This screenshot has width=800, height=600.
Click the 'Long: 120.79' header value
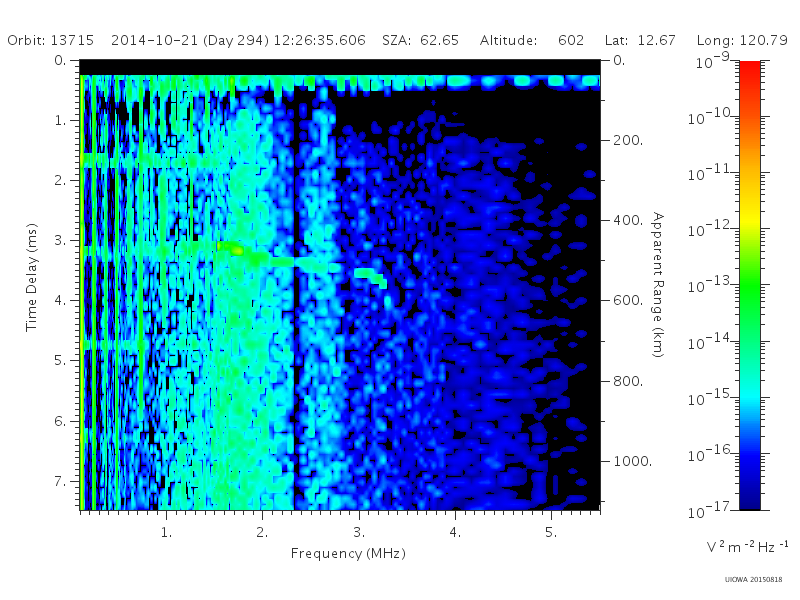(742, 40)
